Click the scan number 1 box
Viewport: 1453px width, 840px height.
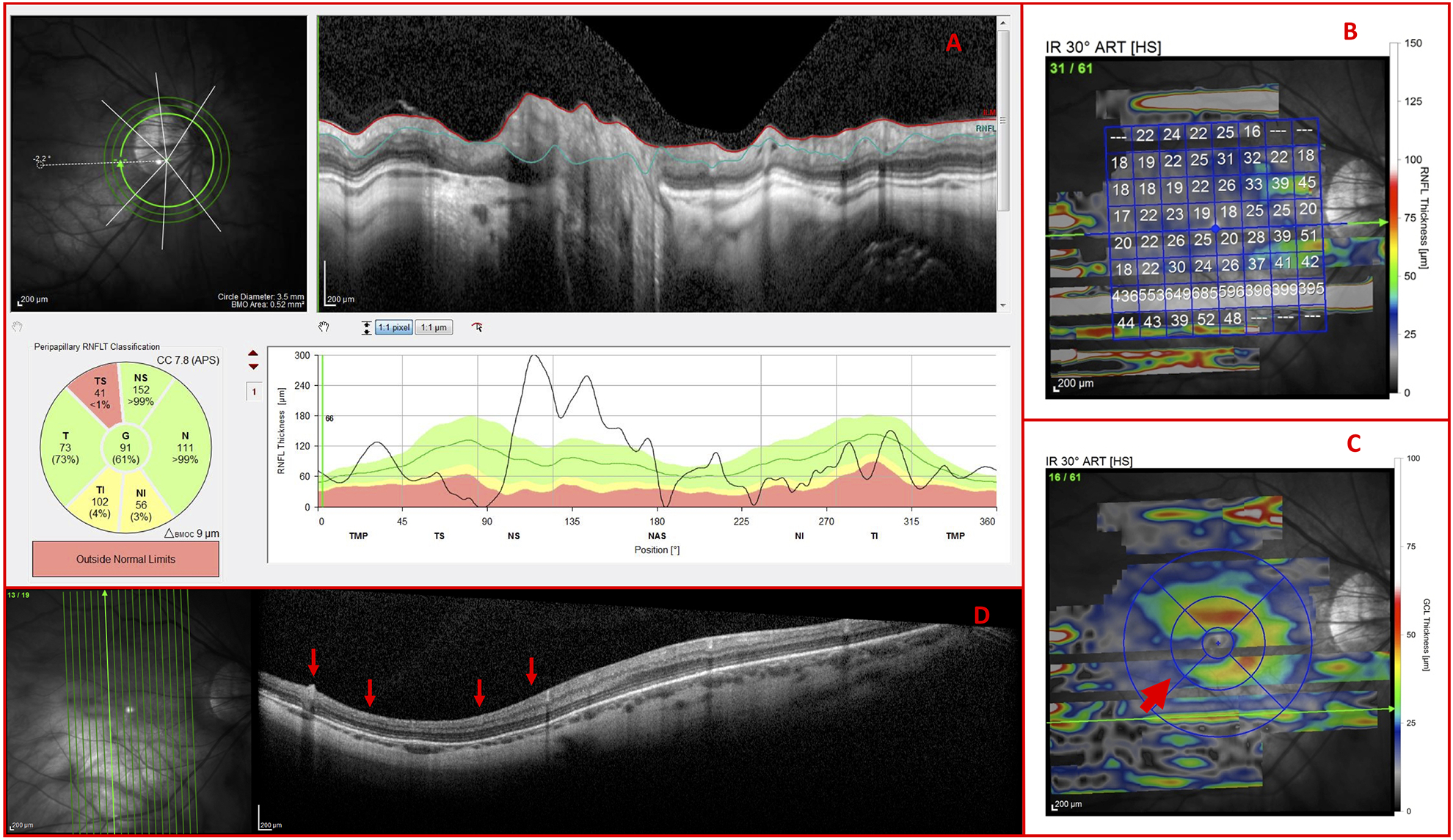click(254, 392)
